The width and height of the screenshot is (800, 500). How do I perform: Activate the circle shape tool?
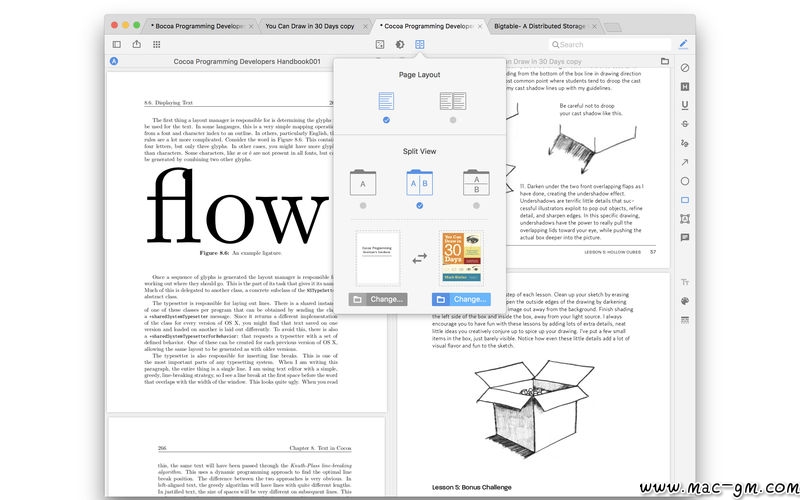click(685, 181)
